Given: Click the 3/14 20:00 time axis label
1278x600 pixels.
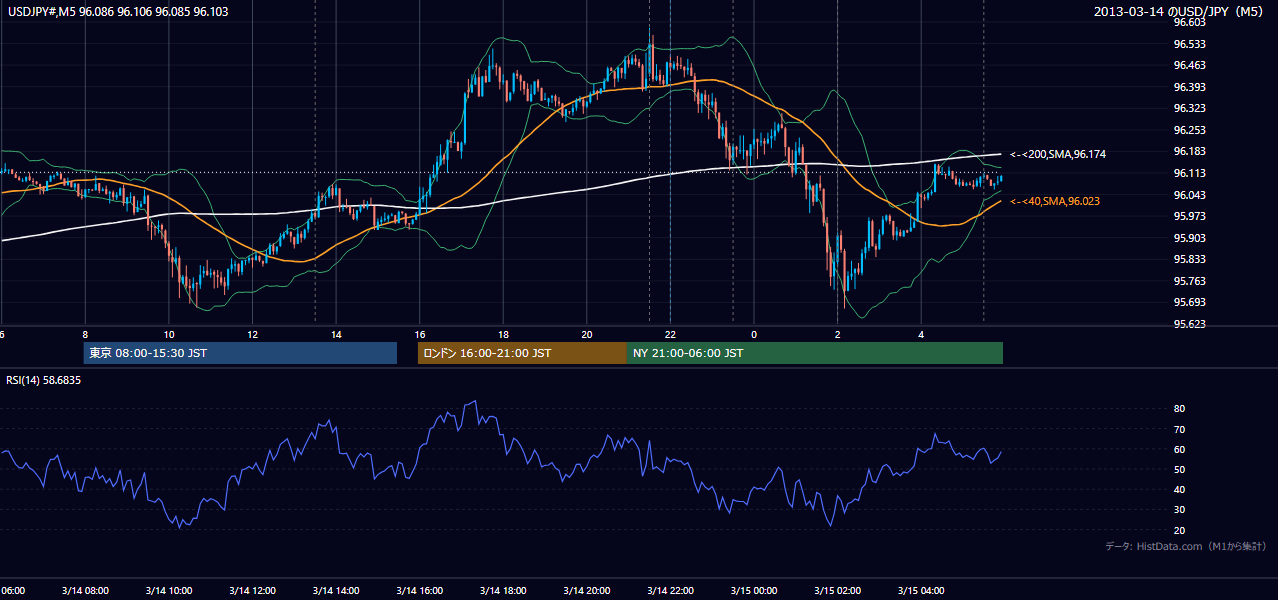Looking at the screenshot, I should click(x=587, y=591).
